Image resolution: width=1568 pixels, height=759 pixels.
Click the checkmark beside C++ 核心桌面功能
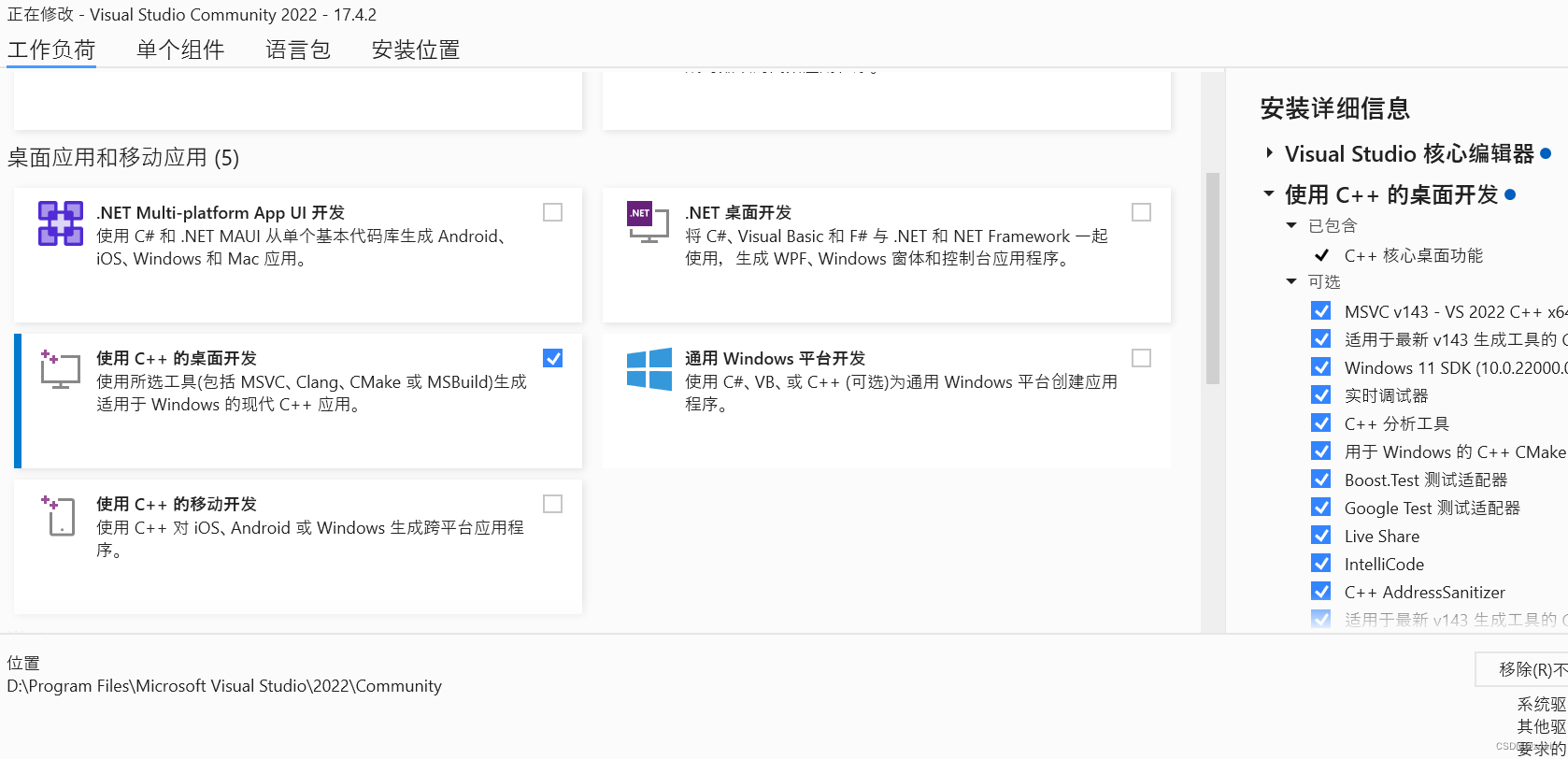coord(1321,255)
